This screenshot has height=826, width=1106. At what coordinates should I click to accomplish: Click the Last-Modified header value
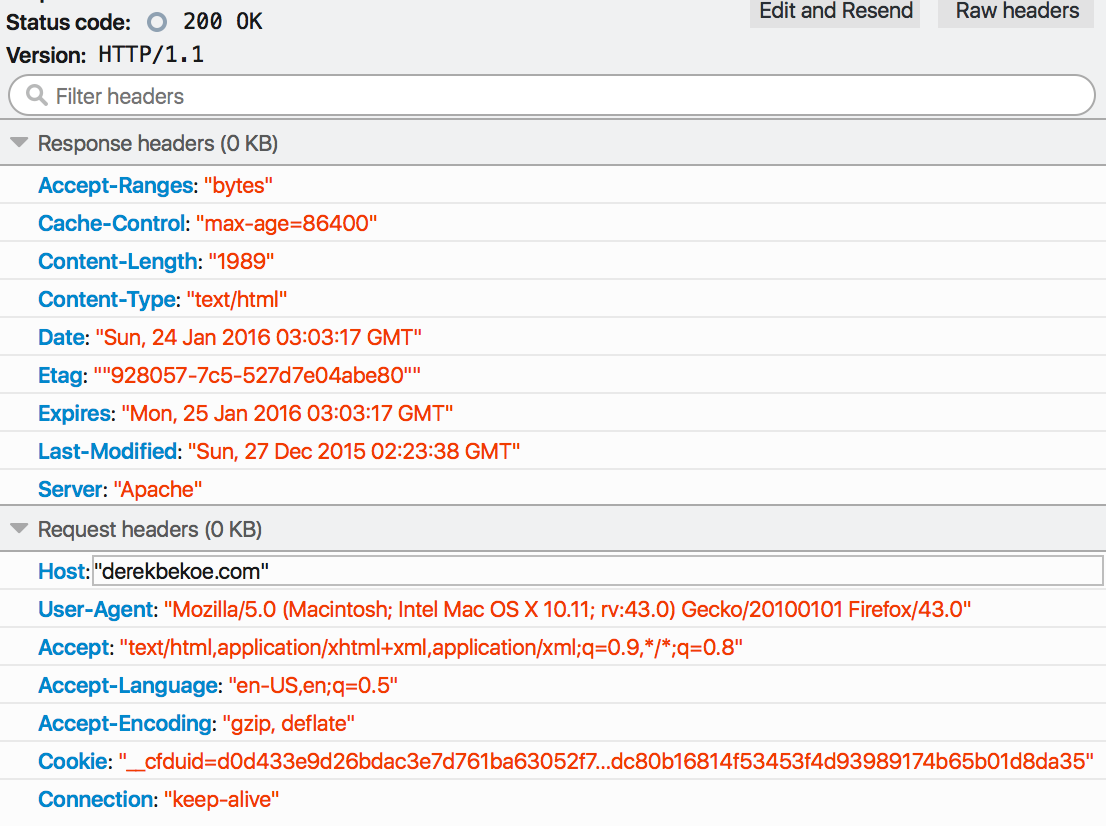coord(354,452)
